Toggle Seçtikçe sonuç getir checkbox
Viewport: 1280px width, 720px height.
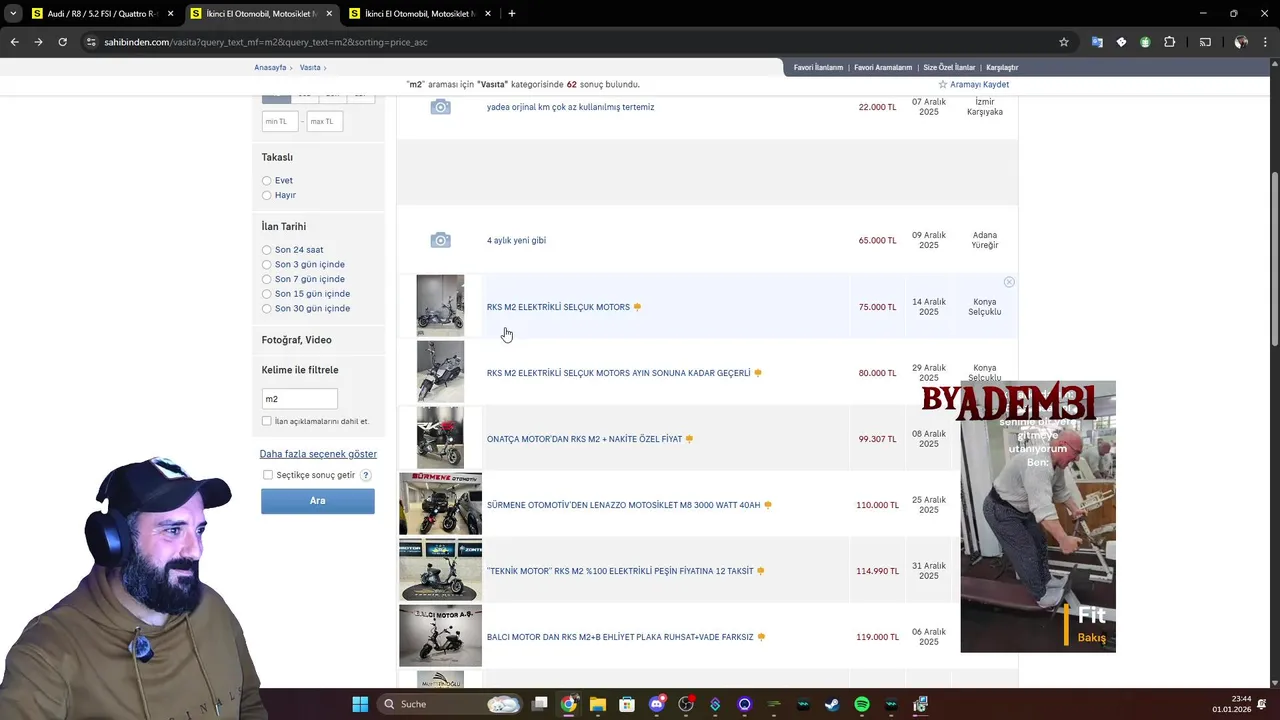click(268, 475)
